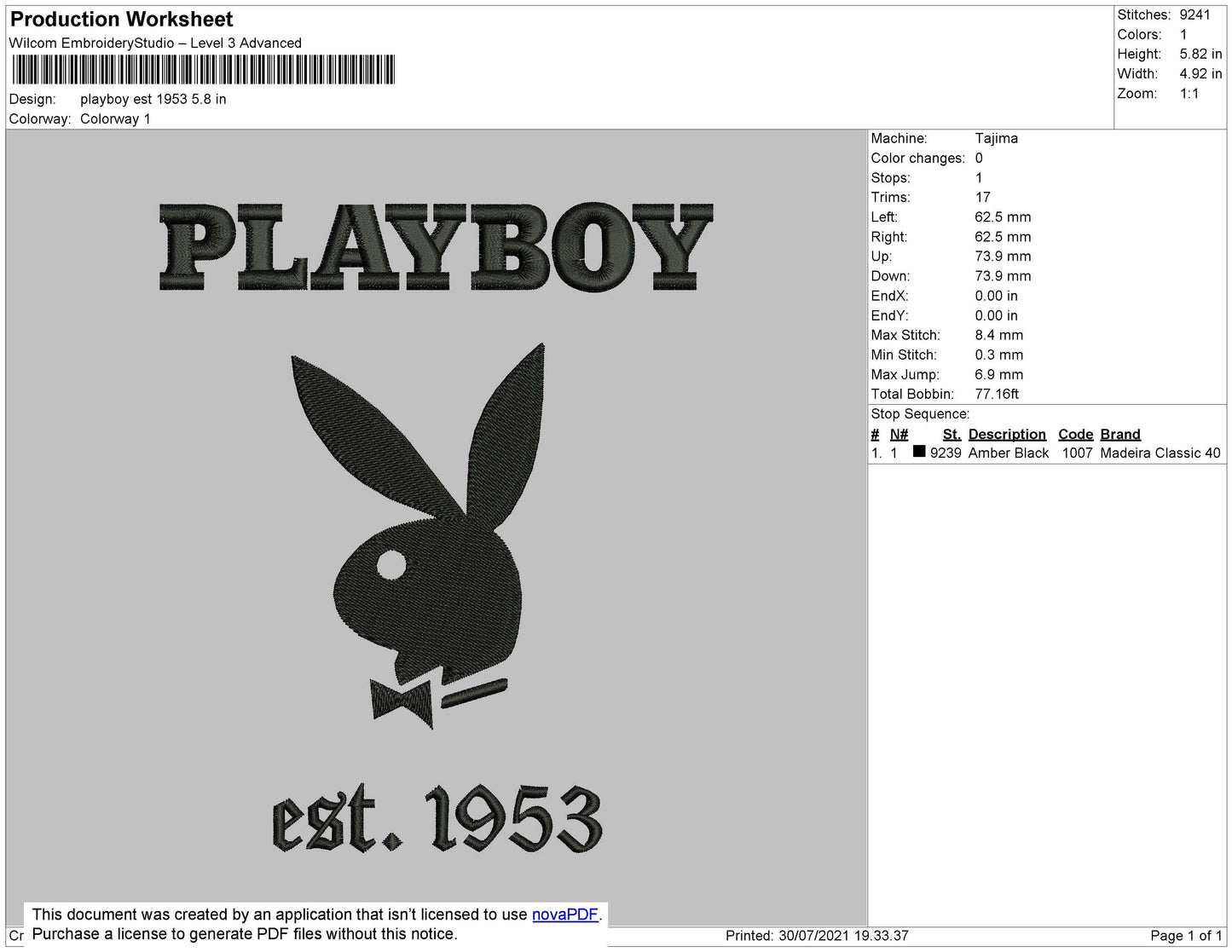
Task: Click the Zoom value '1:1'
Action: [x=1189, y=94]
